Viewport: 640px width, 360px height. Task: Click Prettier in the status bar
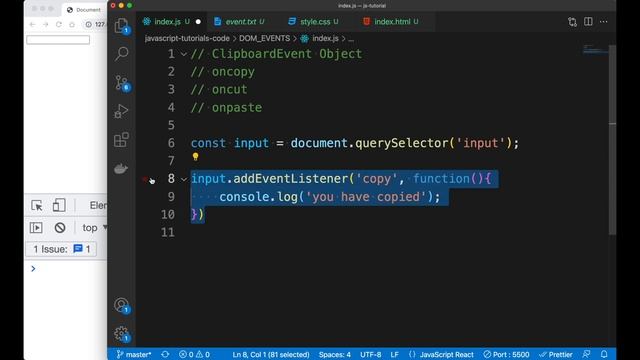(556, 354)
